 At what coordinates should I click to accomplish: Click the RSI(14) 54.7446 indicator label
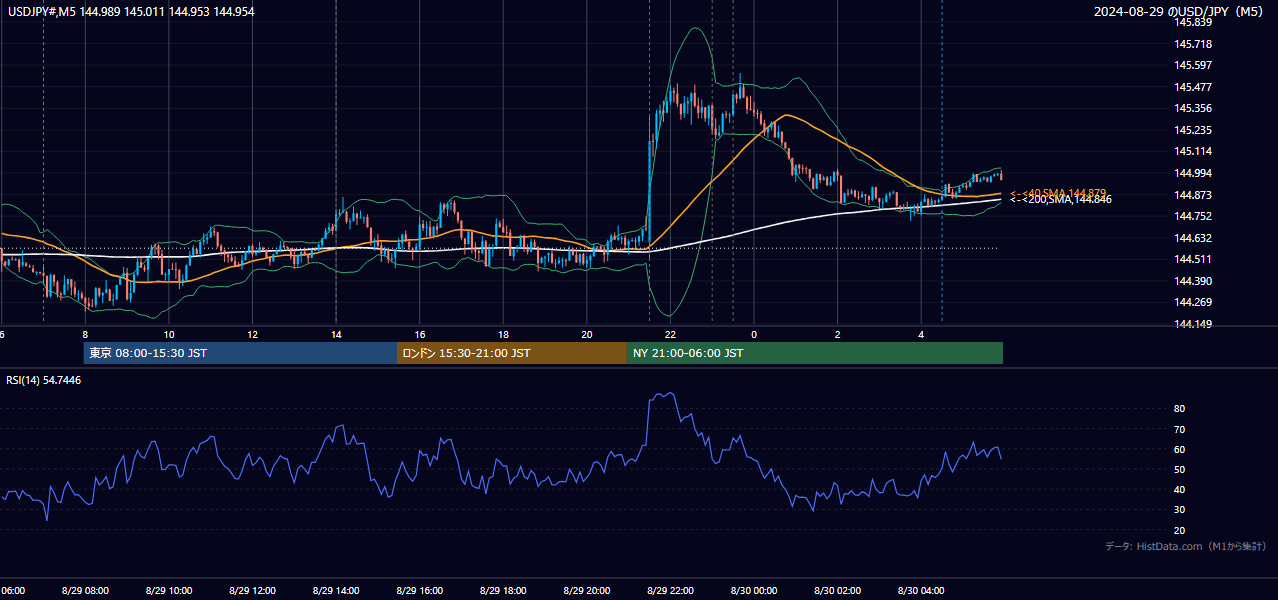(44, 380)
